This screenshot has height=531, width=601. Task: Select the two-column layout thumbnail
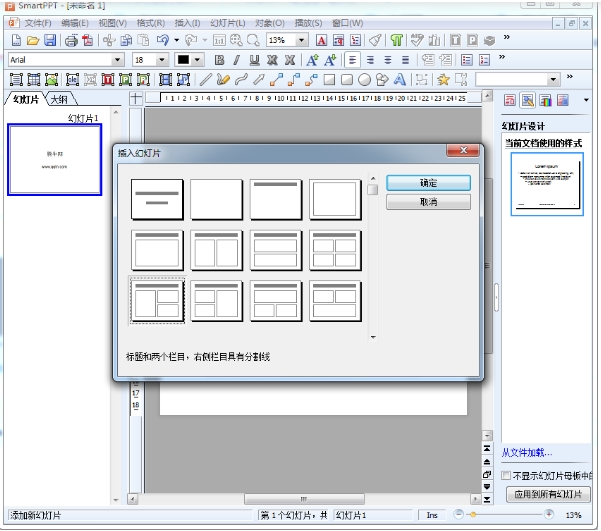coord(217,250)
